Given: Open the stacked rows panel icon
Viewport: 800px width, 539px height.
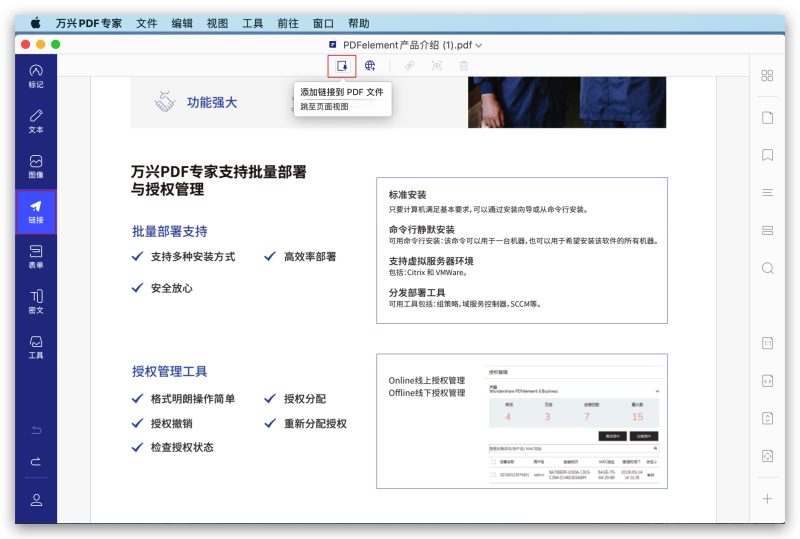Looking at the screenshot, I should tap(767, 230).
